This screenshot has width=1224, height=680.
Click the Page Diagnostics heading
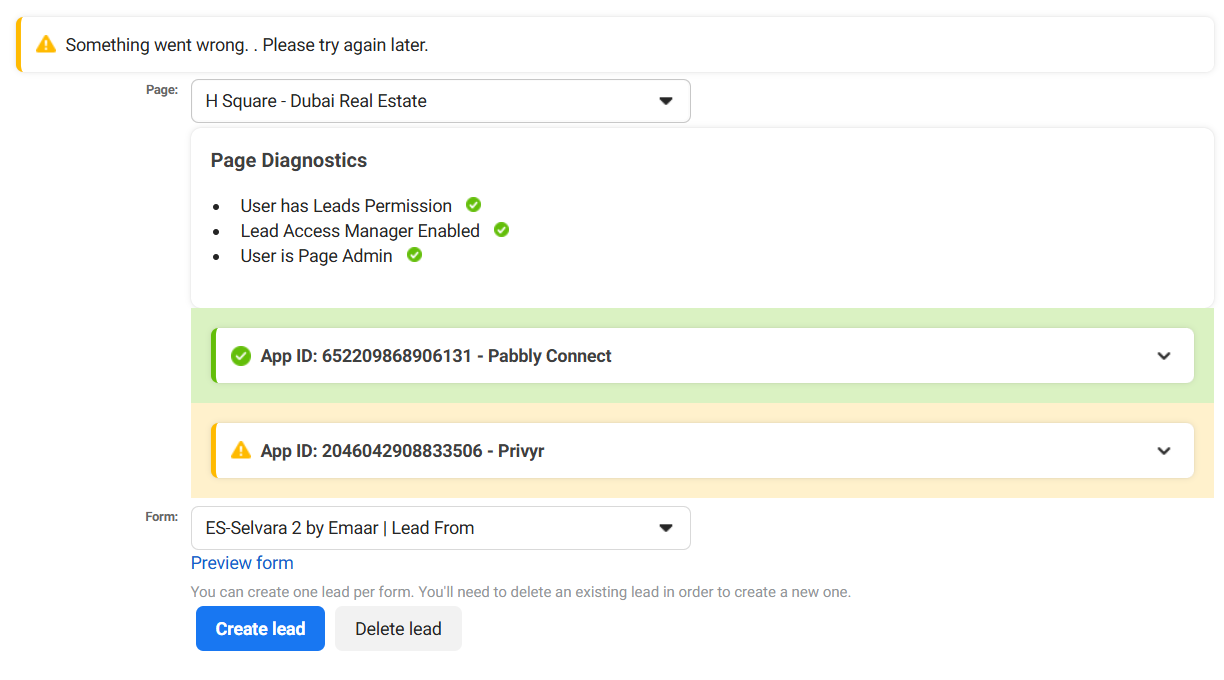pos(289,160)
